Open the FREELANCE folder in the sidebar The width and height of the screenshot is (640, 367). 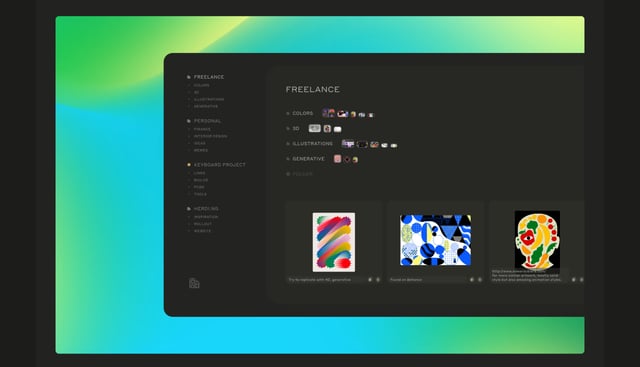(209, 77)
